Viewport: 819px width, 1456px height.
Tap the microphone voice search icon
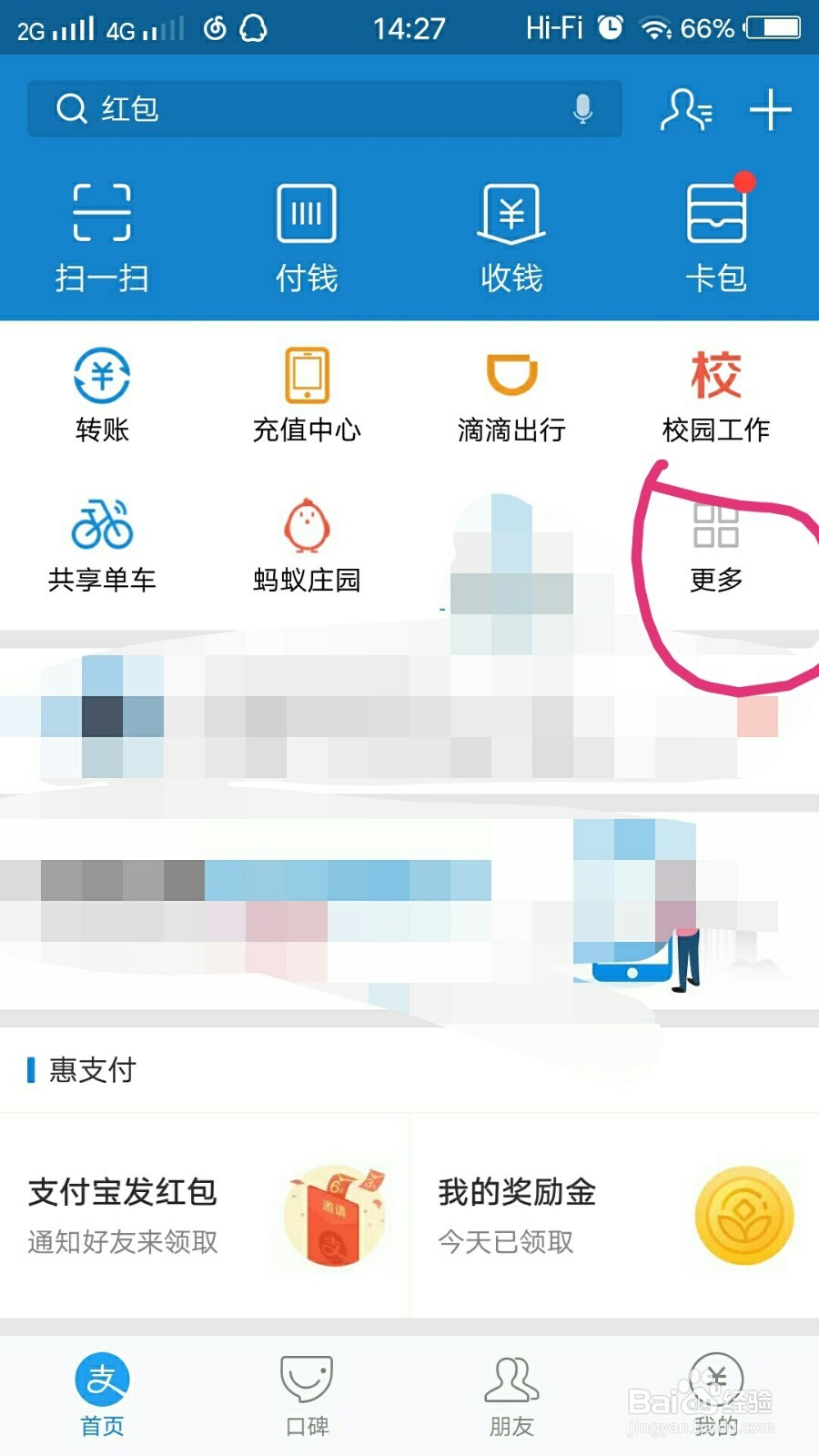click(583, 109)
